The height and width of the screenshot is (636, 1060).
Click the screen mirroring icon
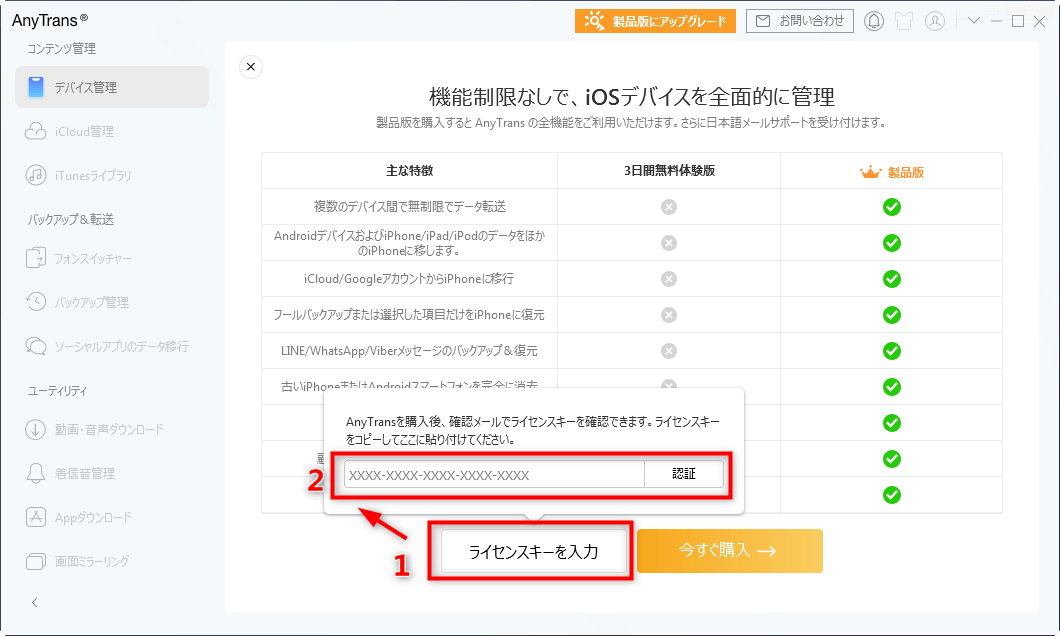tap(35, 561)
